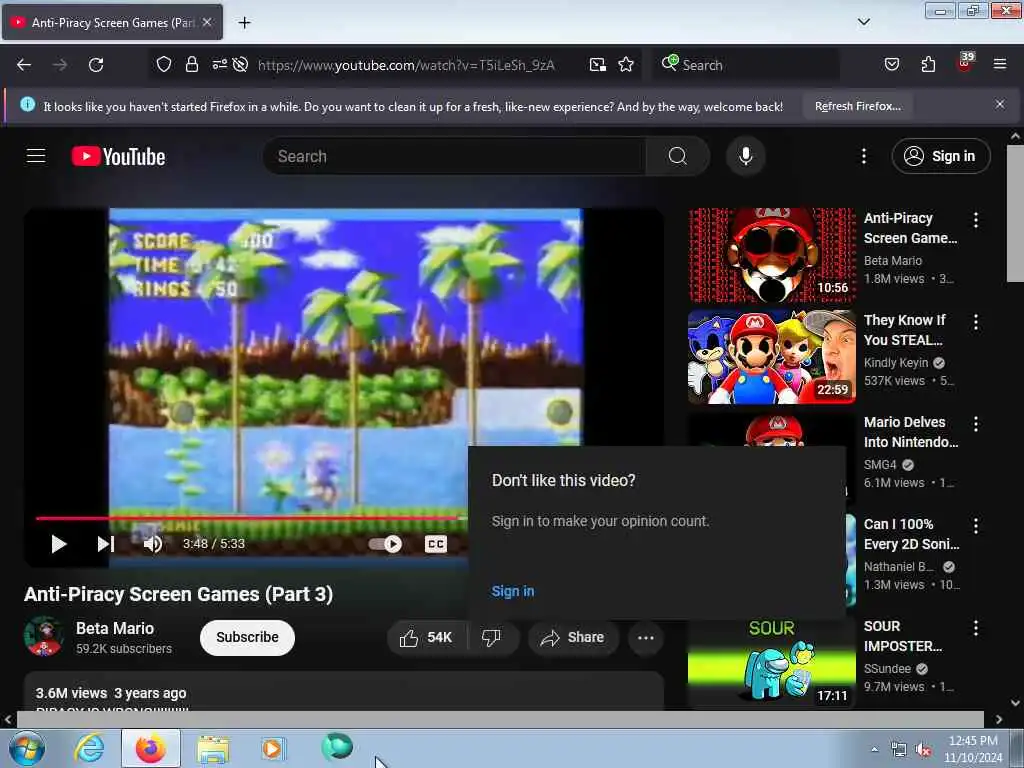Open options menu for They Know If You STEAL
The width and height of the screenshot is (1024, 768).
pos(976,321)
